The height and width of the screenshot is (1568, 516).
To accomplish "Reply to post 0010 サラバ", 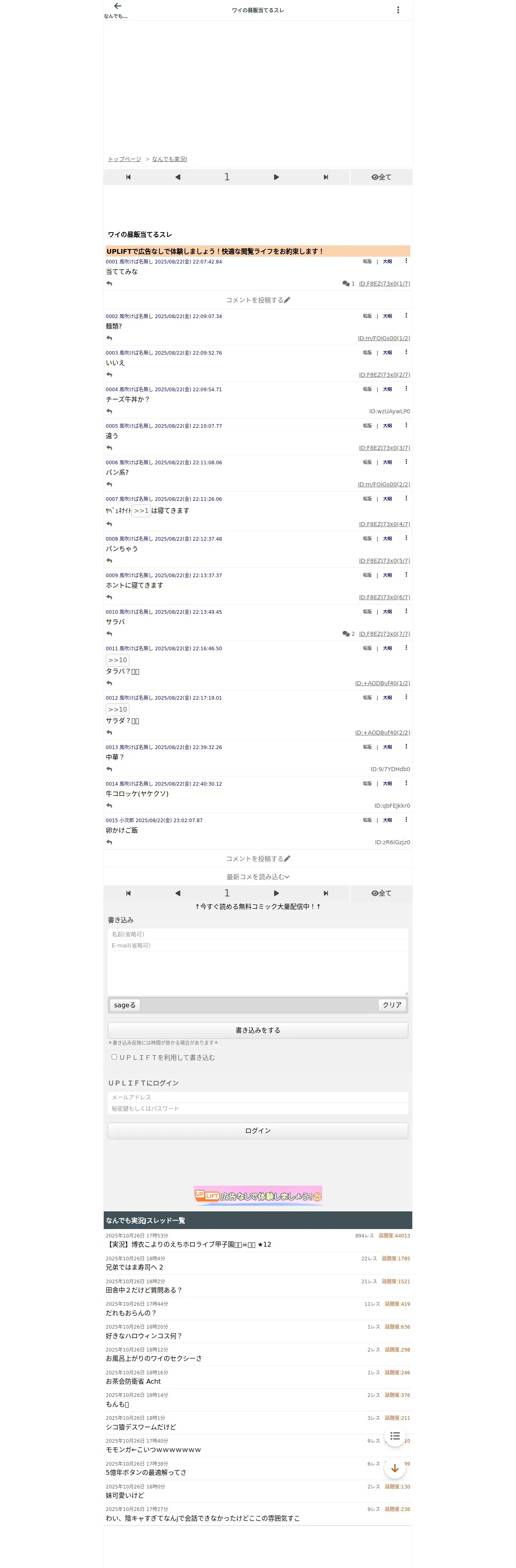I will coord(109,634).
